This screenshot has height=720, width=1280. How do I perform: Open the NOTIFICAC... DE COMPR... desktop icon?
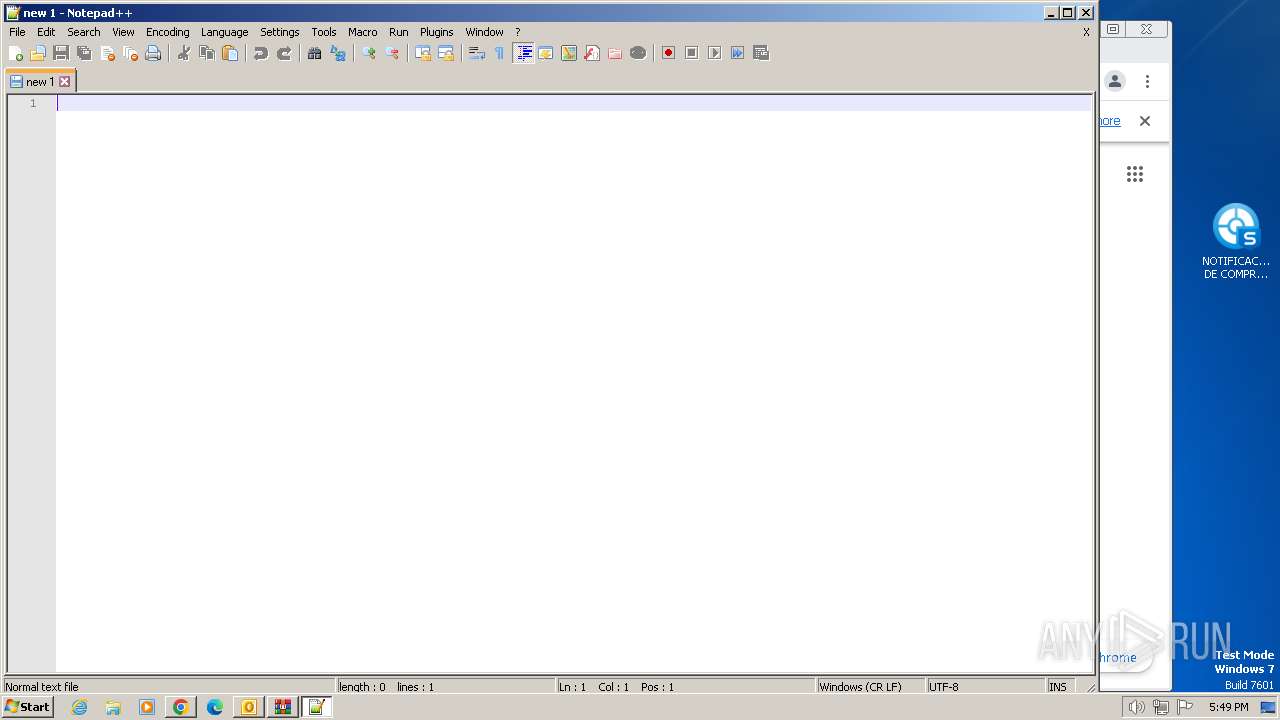[x=1236, y=241]
